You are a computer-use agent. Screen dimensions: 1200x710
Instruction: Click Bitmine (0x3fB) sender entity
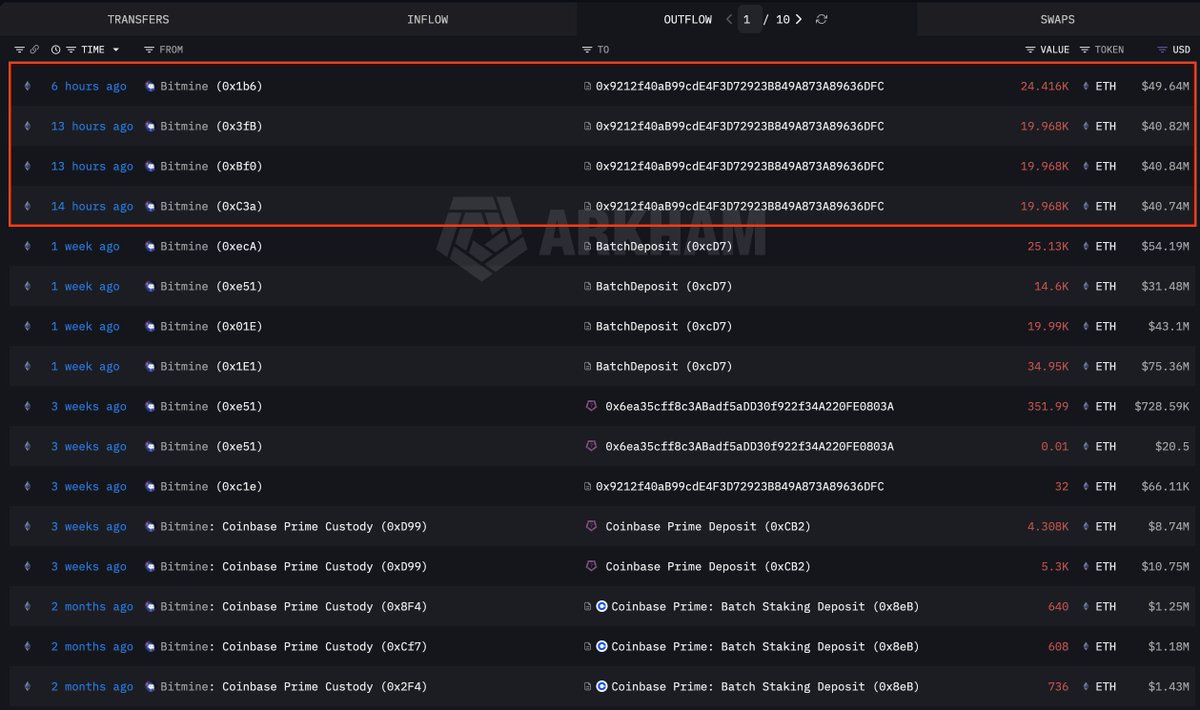211,126
